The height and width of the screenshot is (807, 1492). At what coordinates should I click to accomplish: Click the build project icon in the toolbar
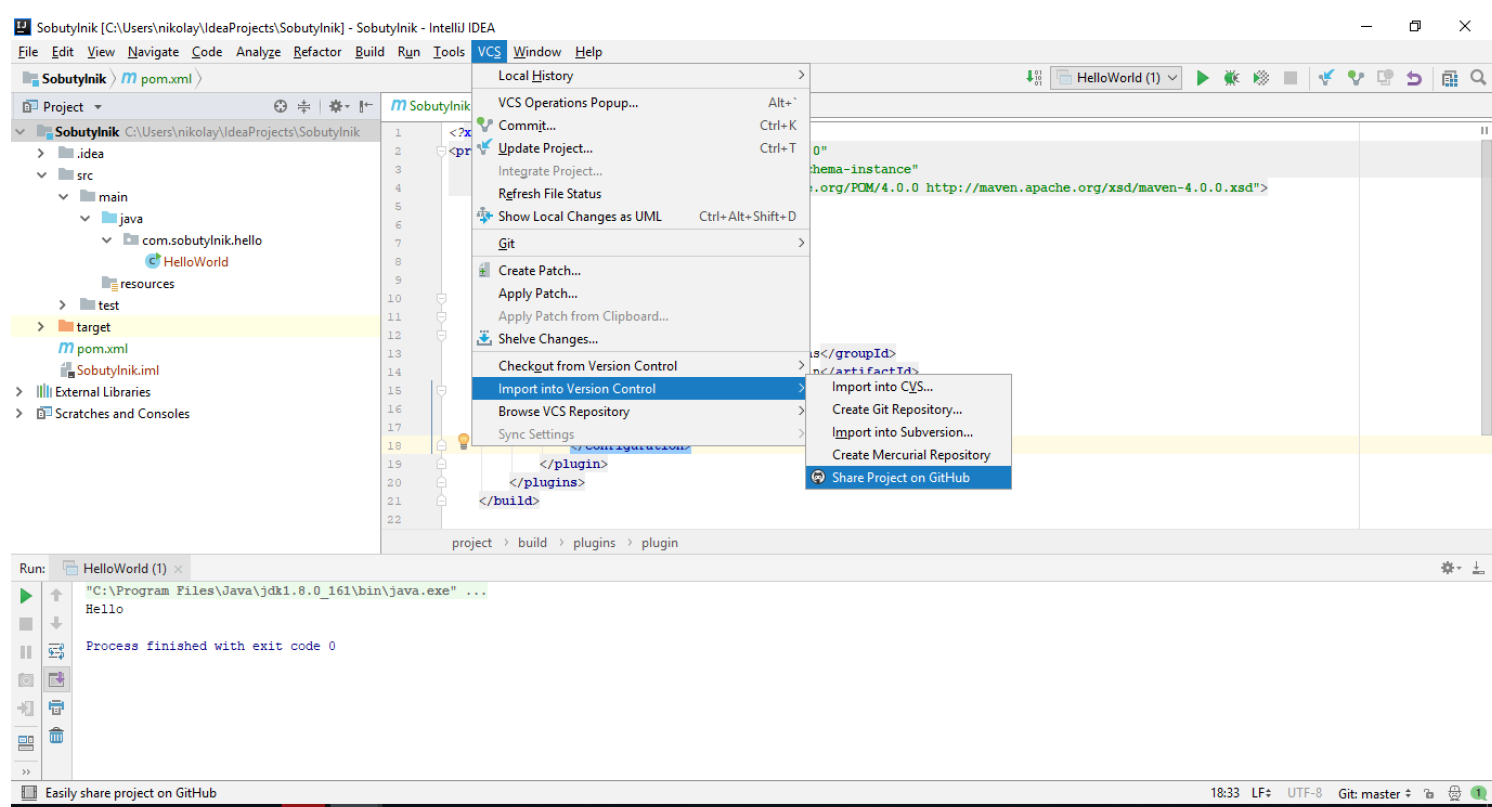pos(1035,78)
